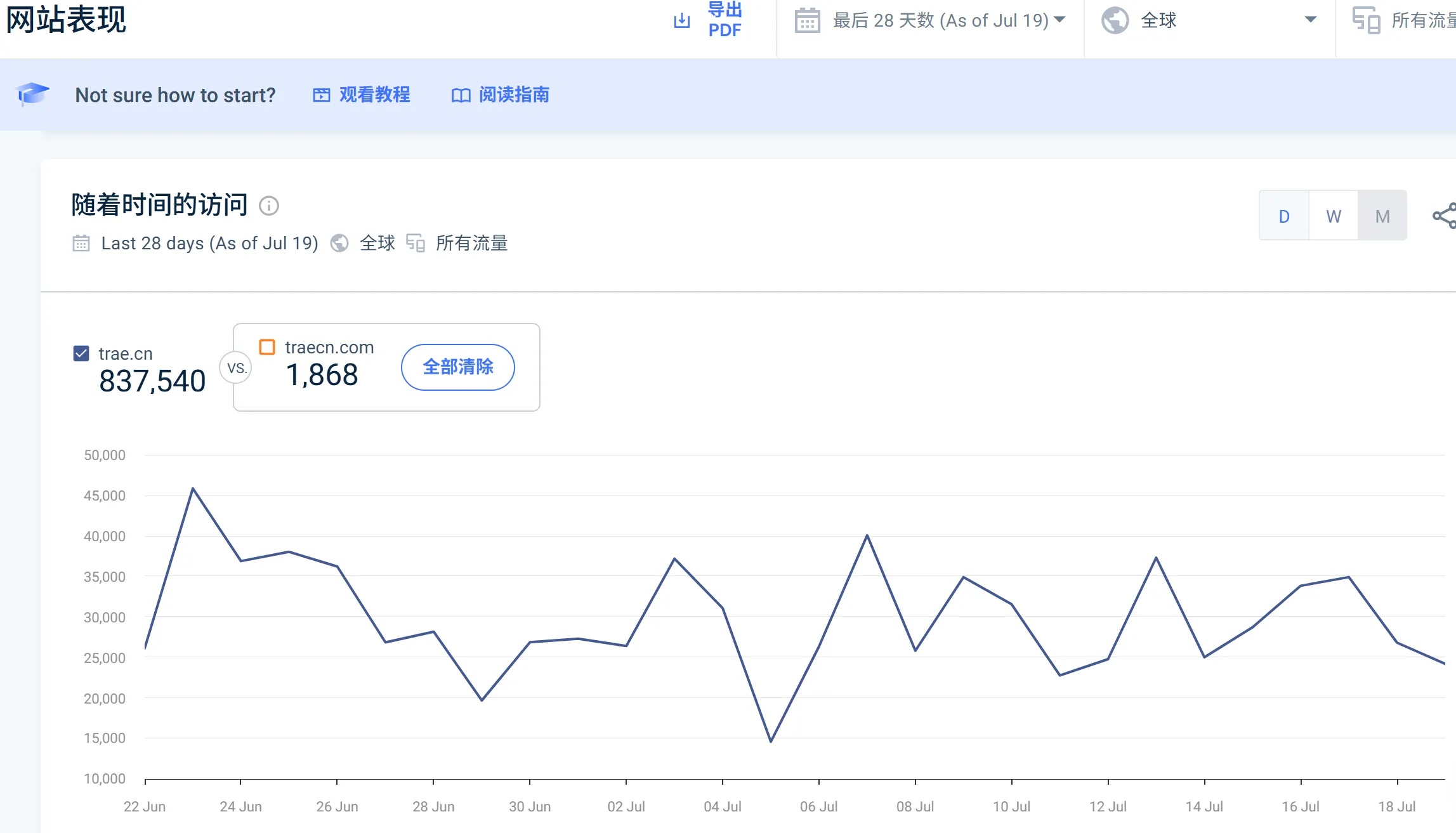Click the chart line peak near 23 Jun
The image size is (1456, 833).
click(x=193, y=489)
